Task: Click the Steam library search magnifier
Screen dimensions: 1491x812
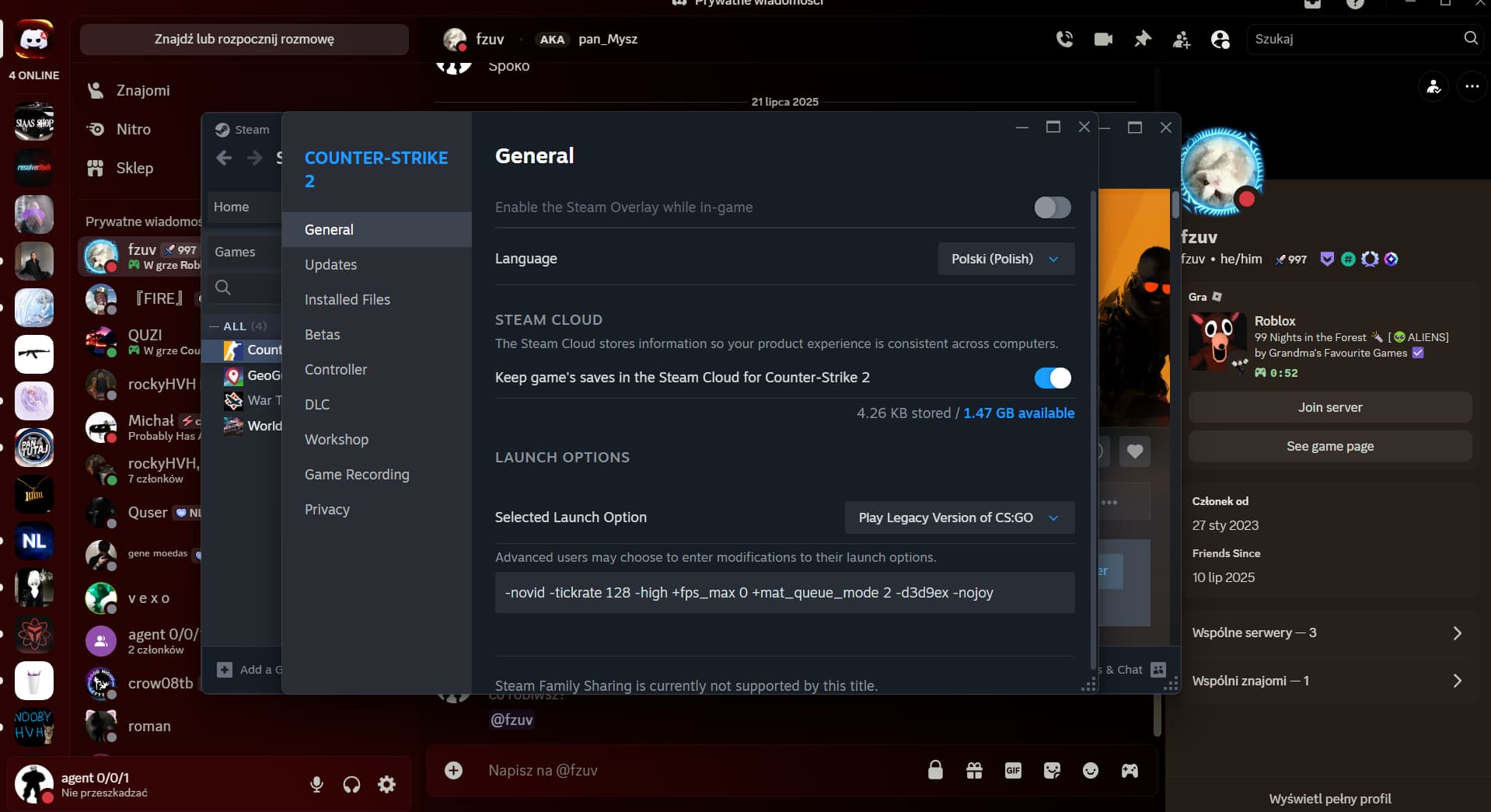Action: pyautogui.click(x=222, y=288)
